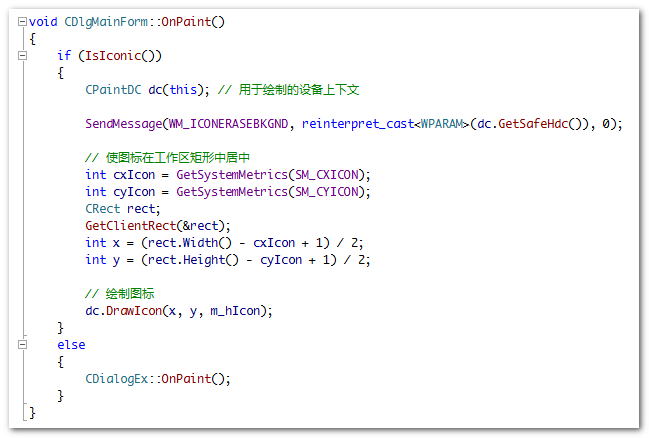Click cxIcon in its int declaration
Image resolution: width=649 pixels, height=438 pixels.
point(134,175)
